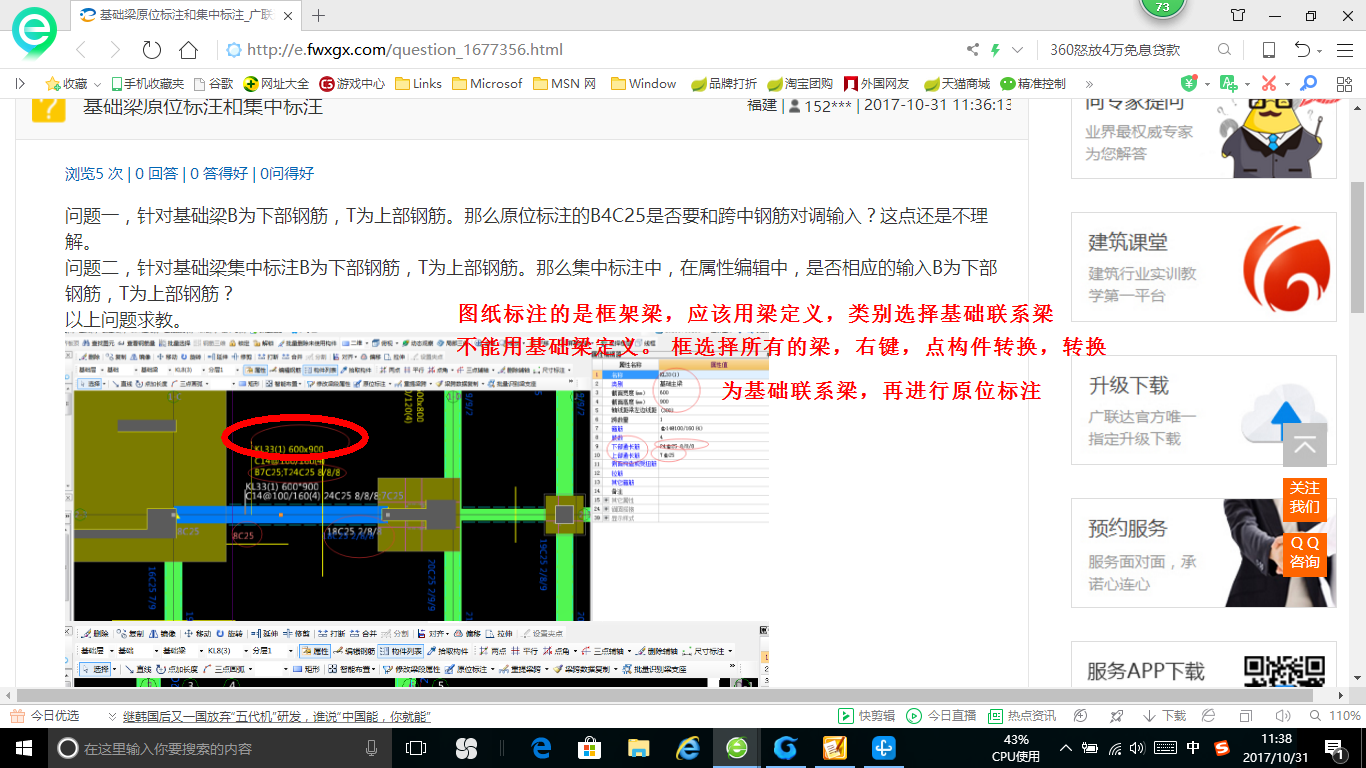Screen dimensions: 1366x768
Task: Open 品牌打折 bookmark
Action: [x=724, y=84]
